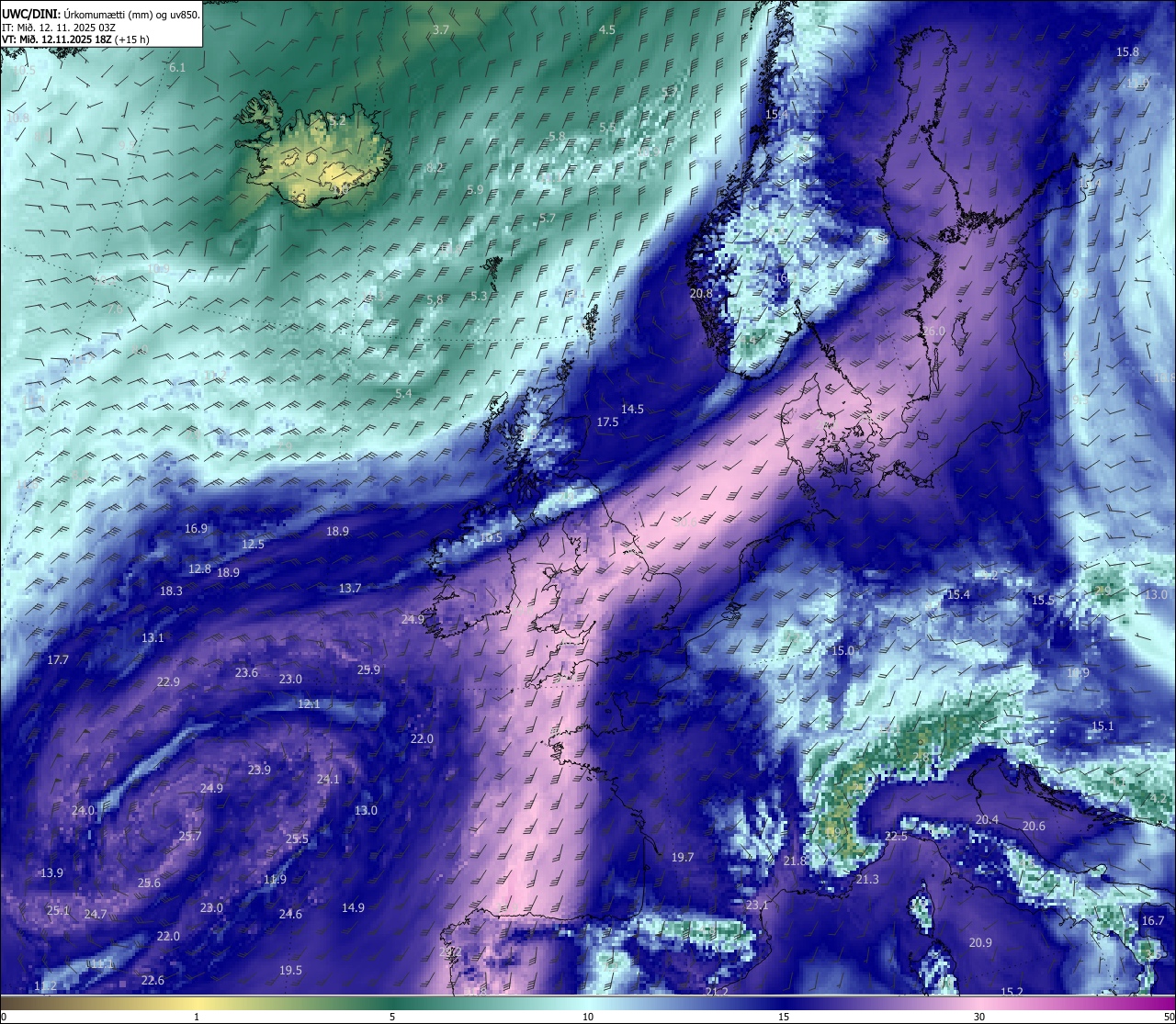
Task: Click the 50 label on the colour scale
Action: pos(1169,1017)
